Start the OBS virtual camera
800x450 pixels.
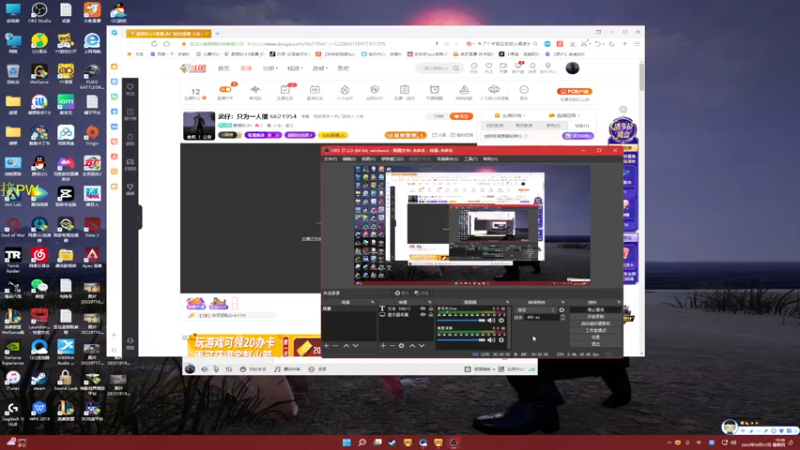(x=595, y=323)
